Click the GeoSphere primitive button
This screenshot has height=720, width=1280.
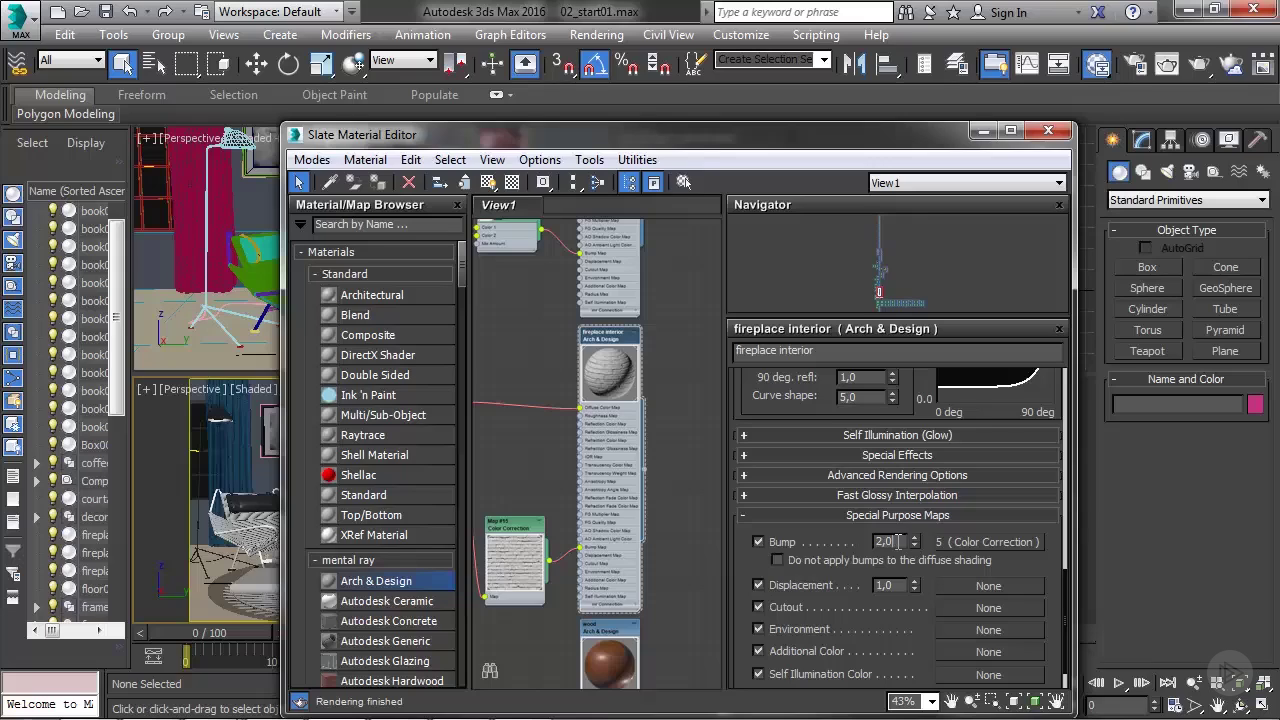(x=1225, y=288)
